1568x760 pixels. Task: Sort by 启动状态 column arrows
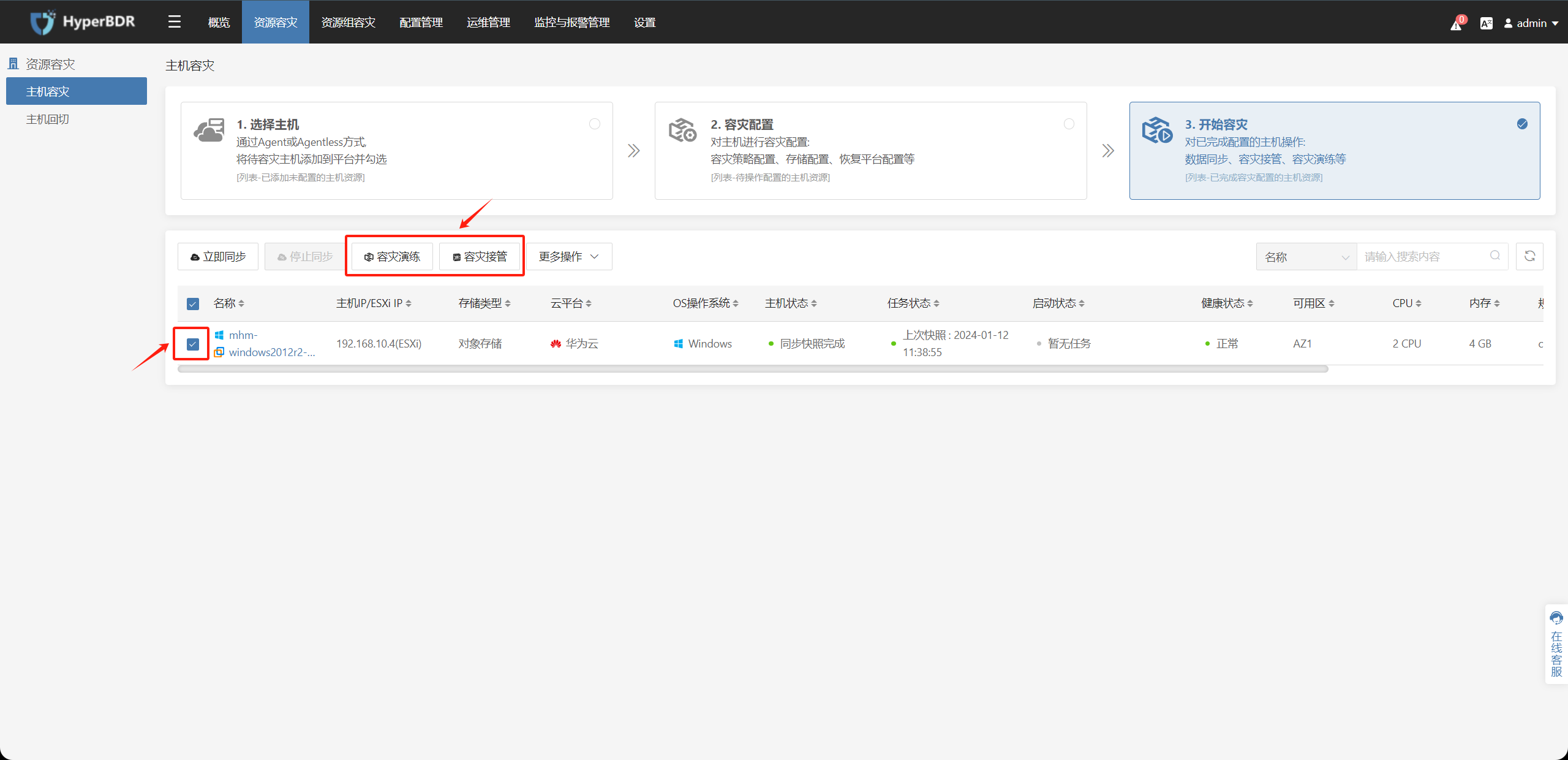pyautogui.click(x=1082, y=303)
